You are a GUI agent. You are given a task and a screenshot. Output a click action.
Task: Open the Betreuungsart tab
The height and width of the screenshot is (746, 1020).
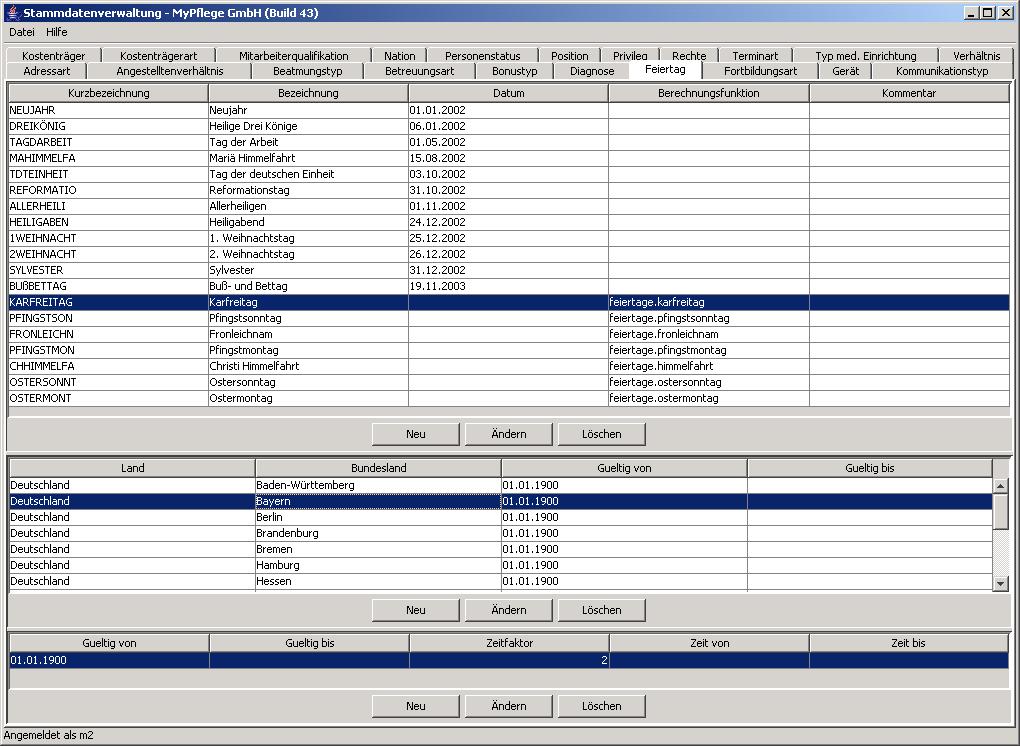coord(420,71)
